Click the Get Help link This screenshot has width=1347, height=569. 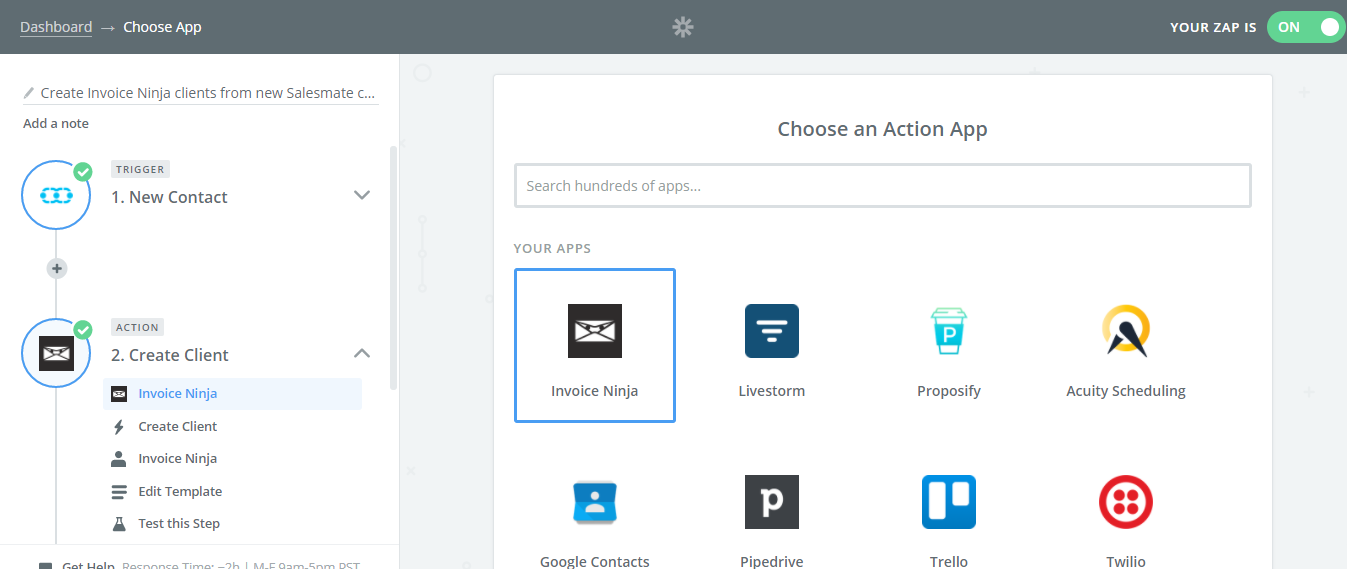[x=88, y=564]
